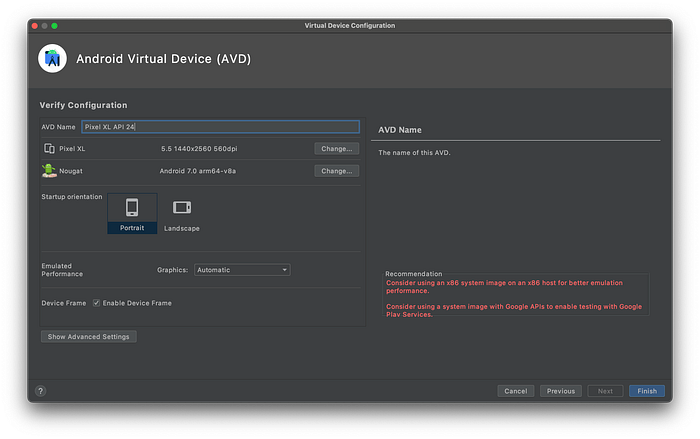The image size is (700, 439).
Task: Open help via the question mark icon
Action: (x=41, y=391)
